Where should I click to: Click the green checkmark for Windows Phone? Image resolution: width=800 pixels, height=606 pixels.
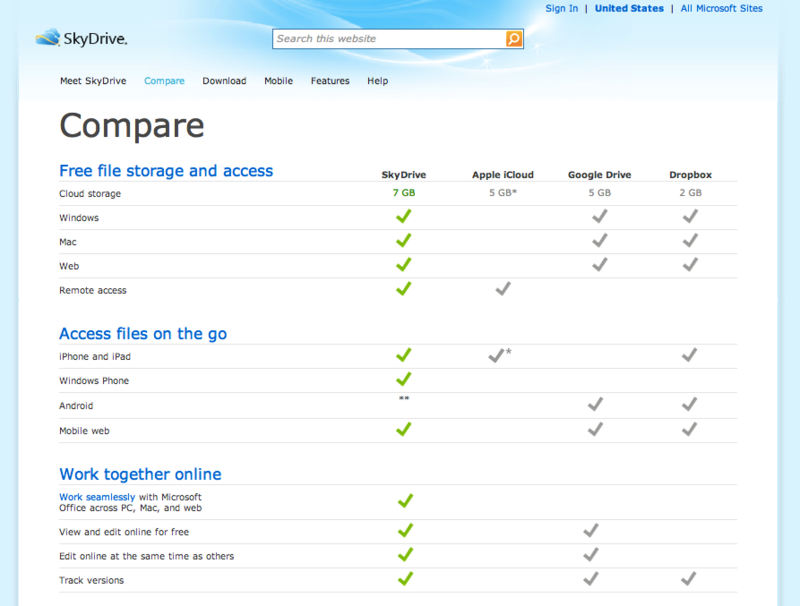coord(404,379)
